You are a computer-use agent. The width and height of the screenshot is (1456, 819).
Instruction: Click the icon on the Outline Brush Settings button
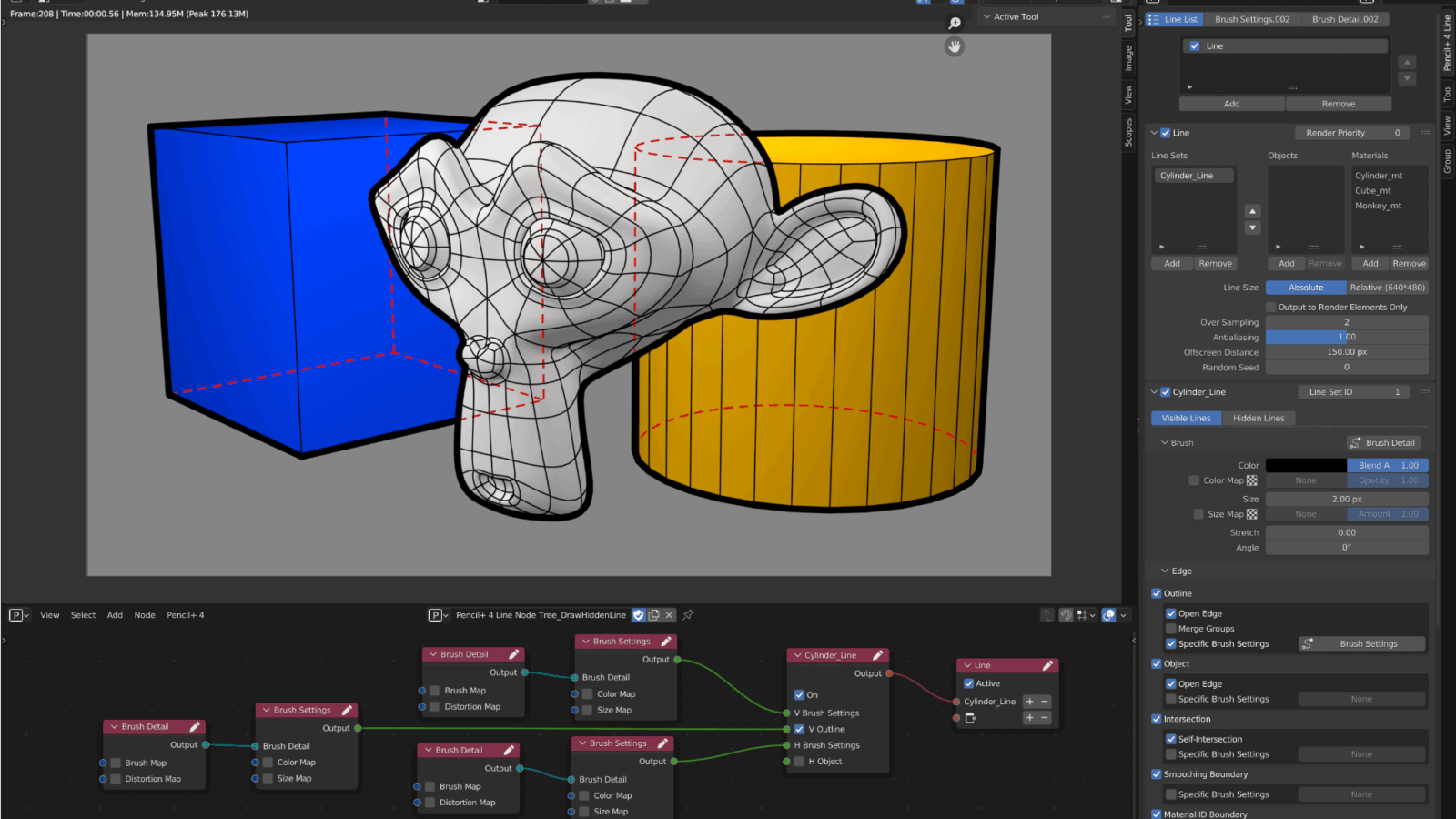1308,644
